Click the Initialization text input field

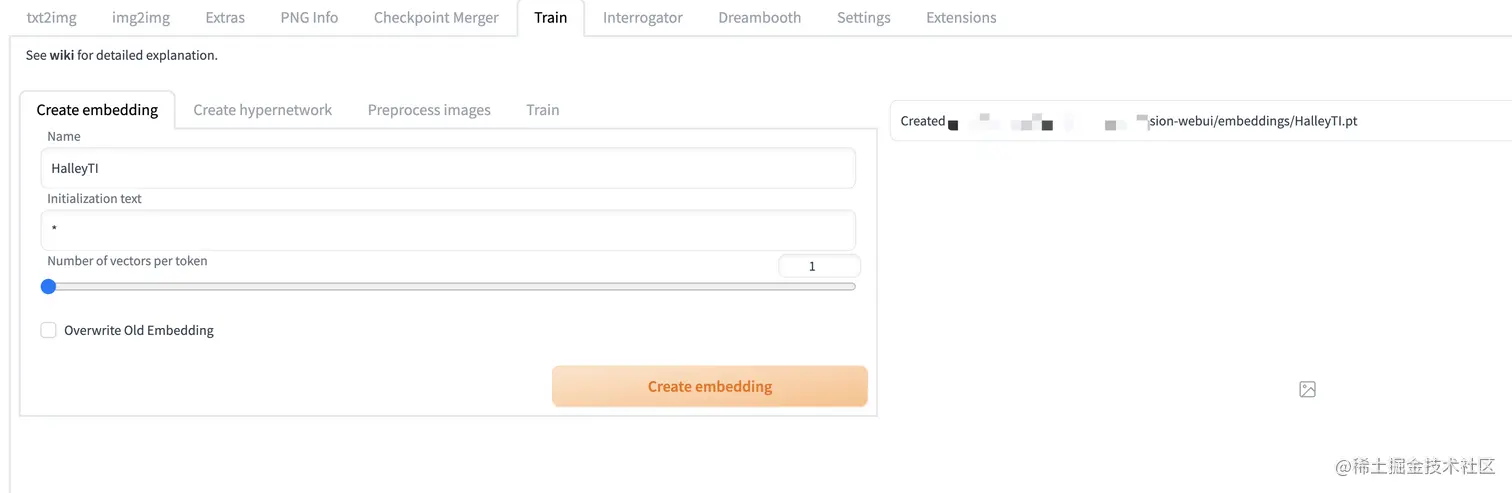pos(448,230)
